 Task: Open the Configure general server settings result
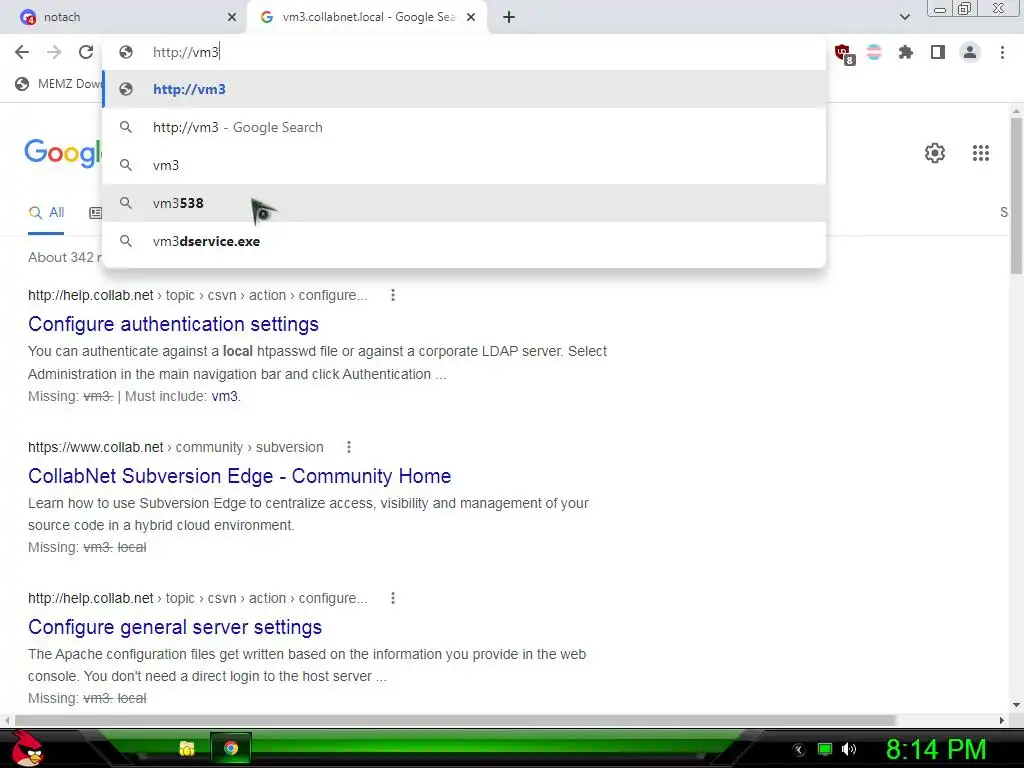click(x=175, y=627)
